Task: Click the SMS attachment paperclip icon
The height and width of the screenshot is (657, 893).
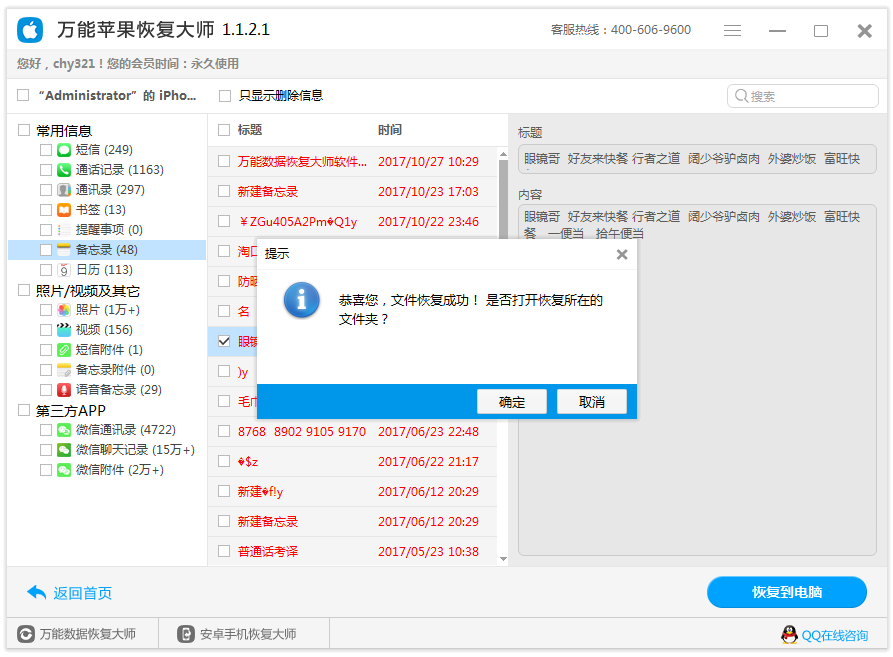Action: [x=64, y=350]
